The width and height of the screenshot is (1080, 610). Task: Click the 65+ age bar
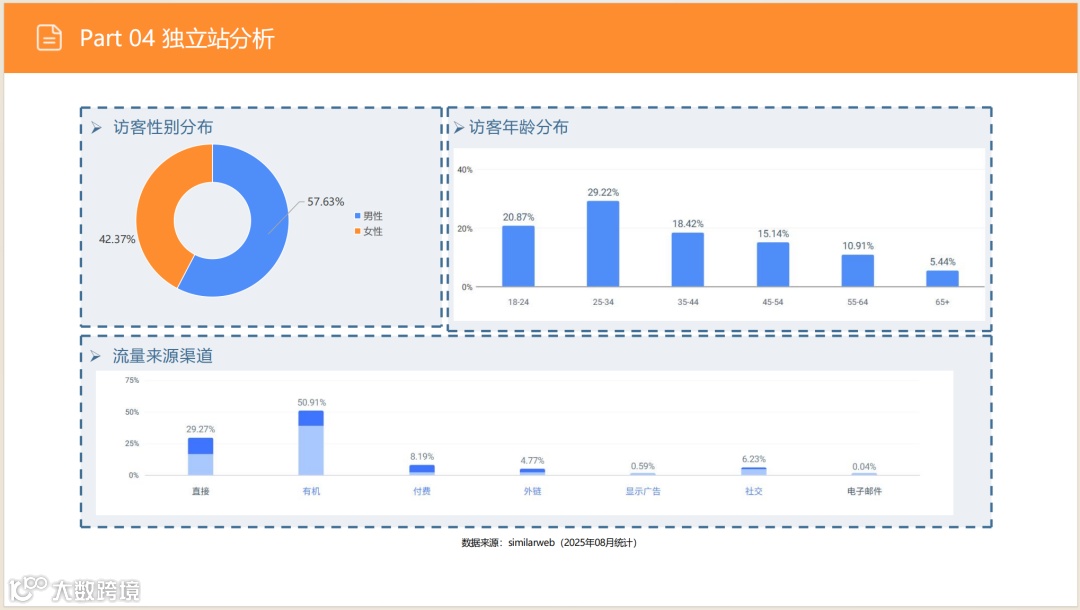pos(942,279)
